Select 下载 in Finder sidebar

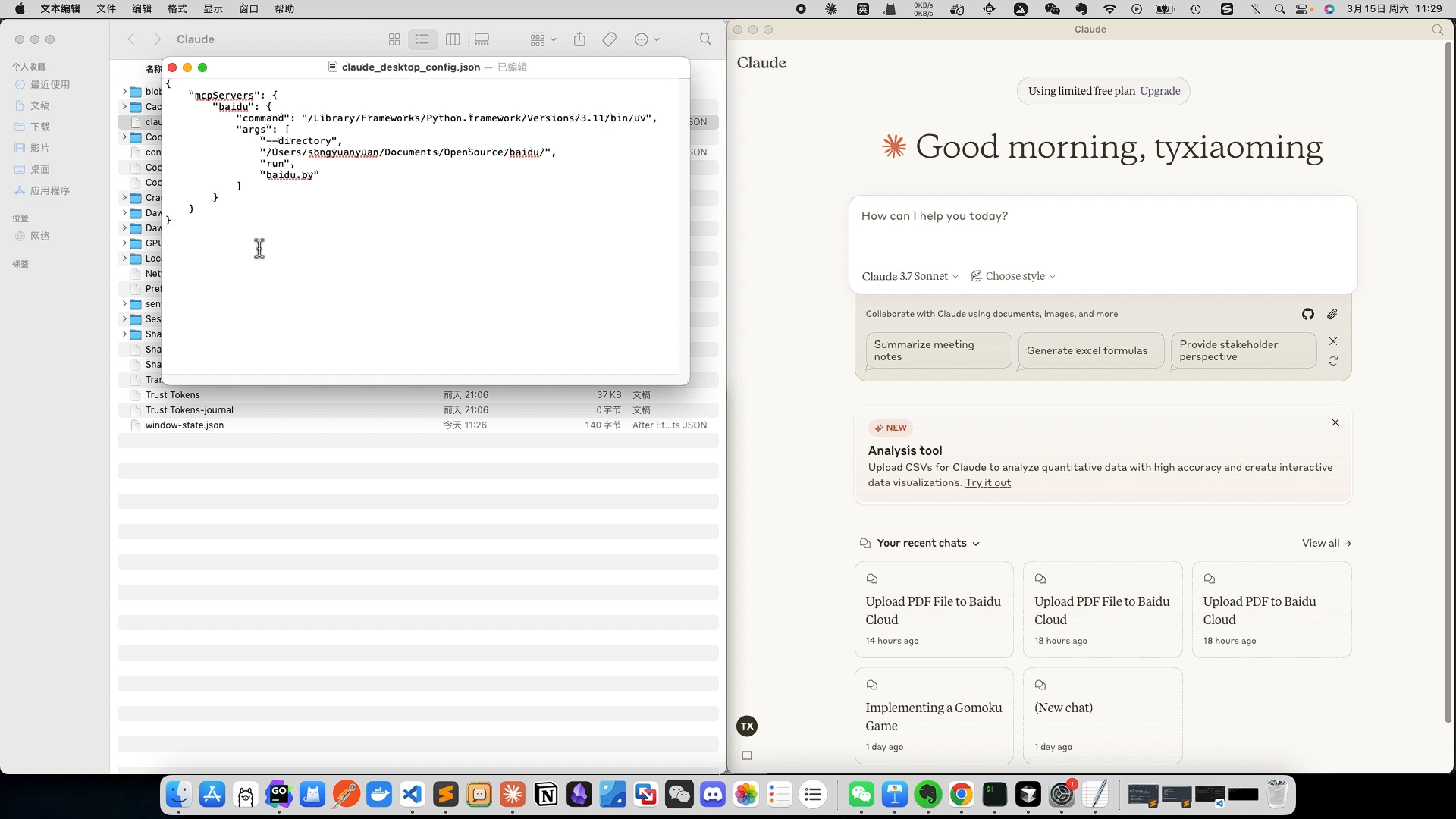40,127
